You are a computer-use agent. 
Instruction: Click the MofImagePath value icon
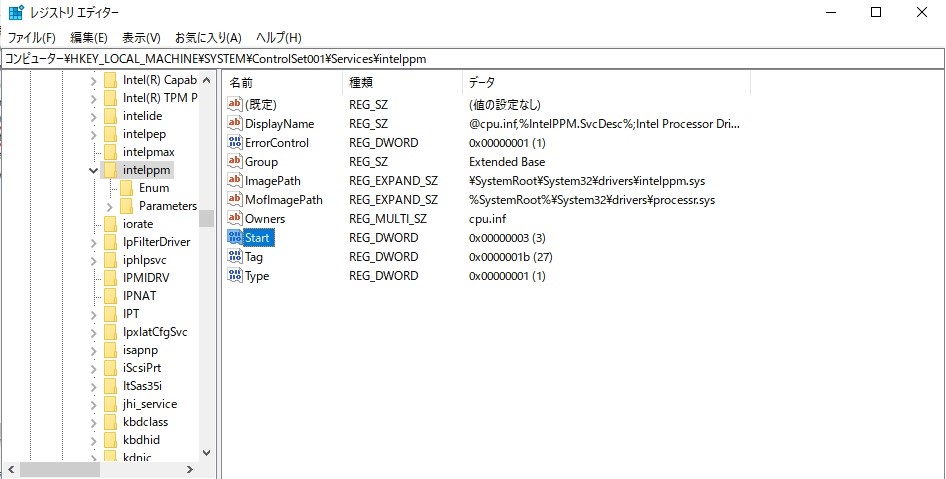pos(234,200)
